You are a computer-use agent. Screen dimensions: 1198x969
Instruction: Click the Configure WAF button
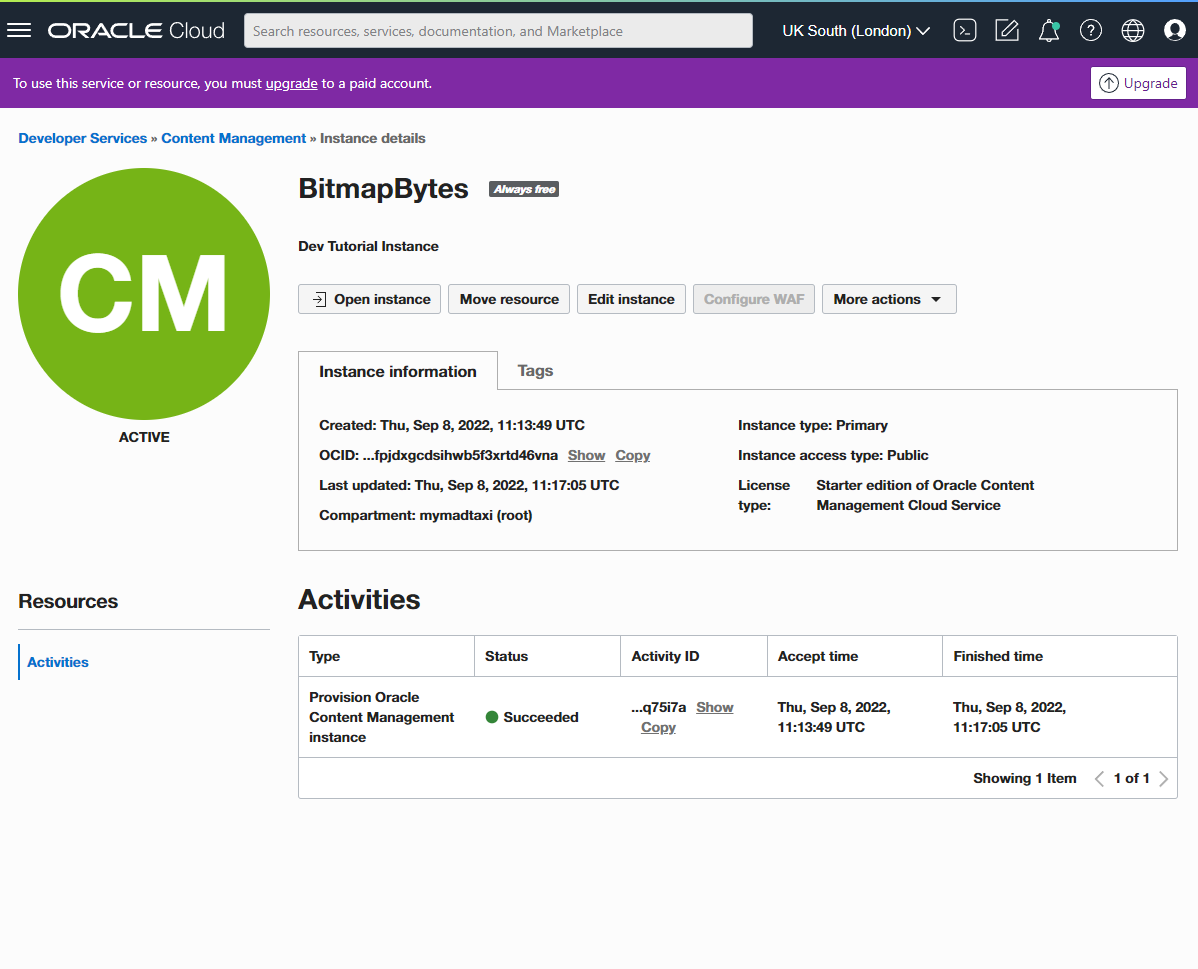click(x=753, y=300)
